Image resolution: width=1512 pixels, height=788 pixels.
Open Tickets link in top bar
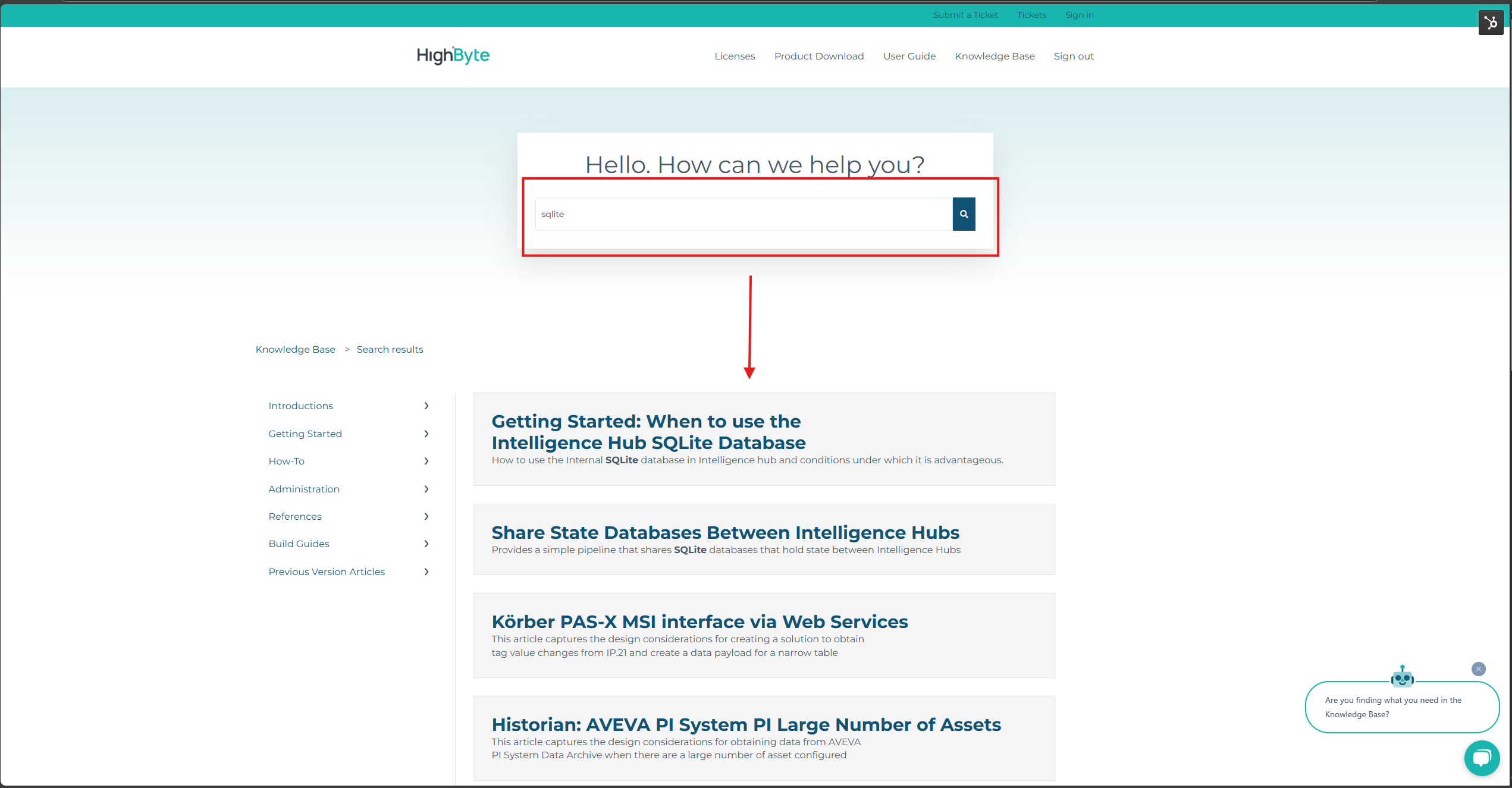[x=1031, y=15]
